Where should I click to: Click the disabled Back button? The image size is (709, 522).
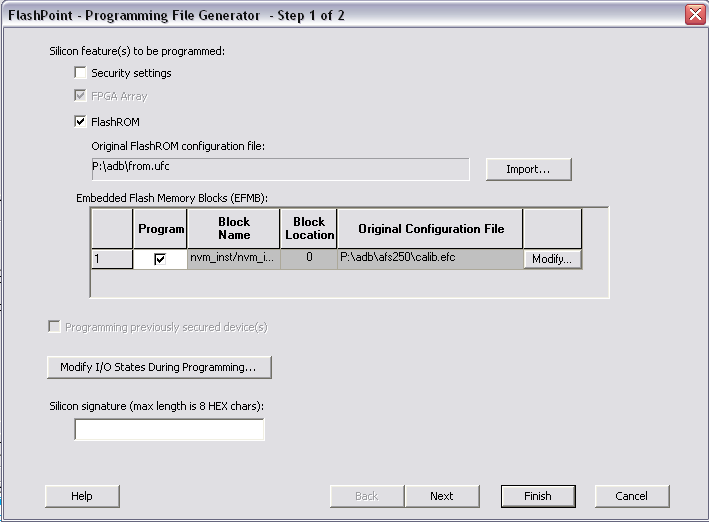tap(367, 496)
